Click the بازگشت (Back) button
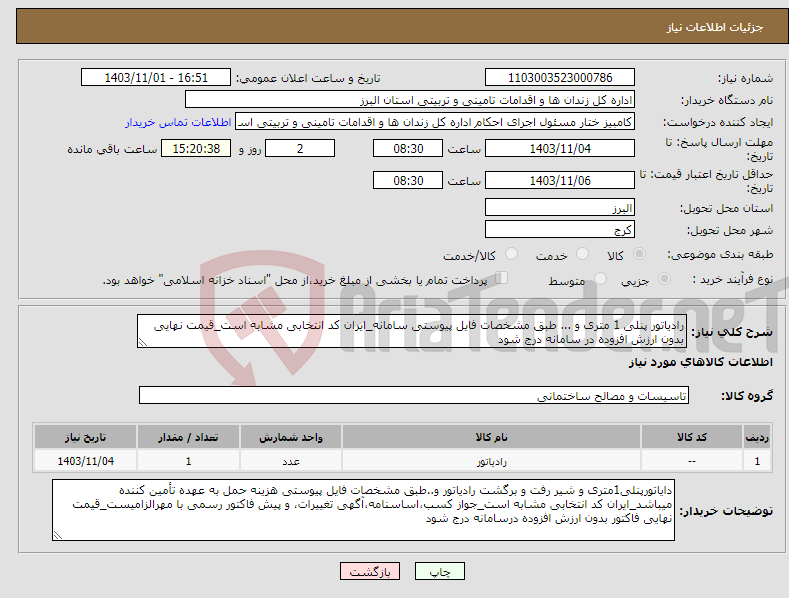 coord(370,571)
